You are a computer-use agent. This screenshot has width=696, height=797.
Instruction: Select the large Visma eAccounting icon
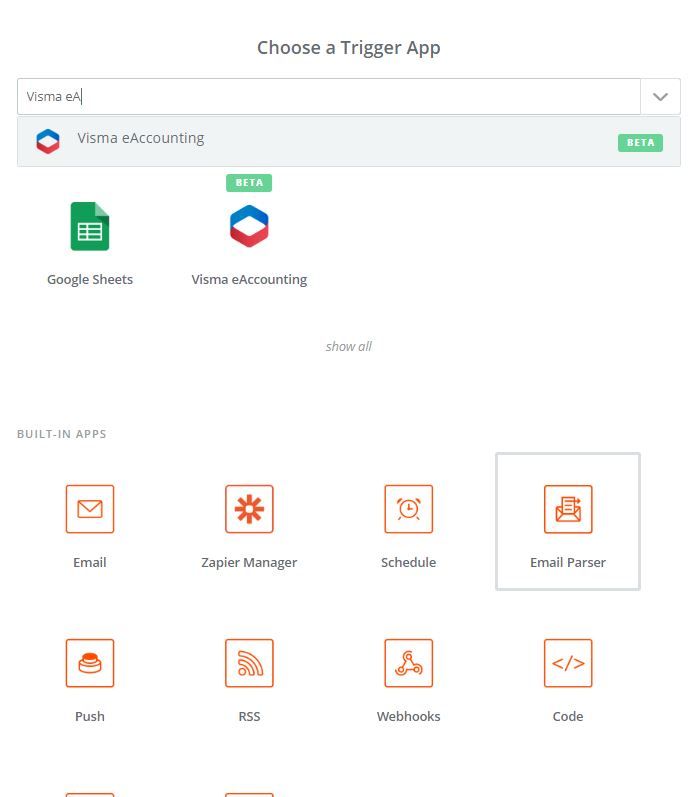pos(249,226)
